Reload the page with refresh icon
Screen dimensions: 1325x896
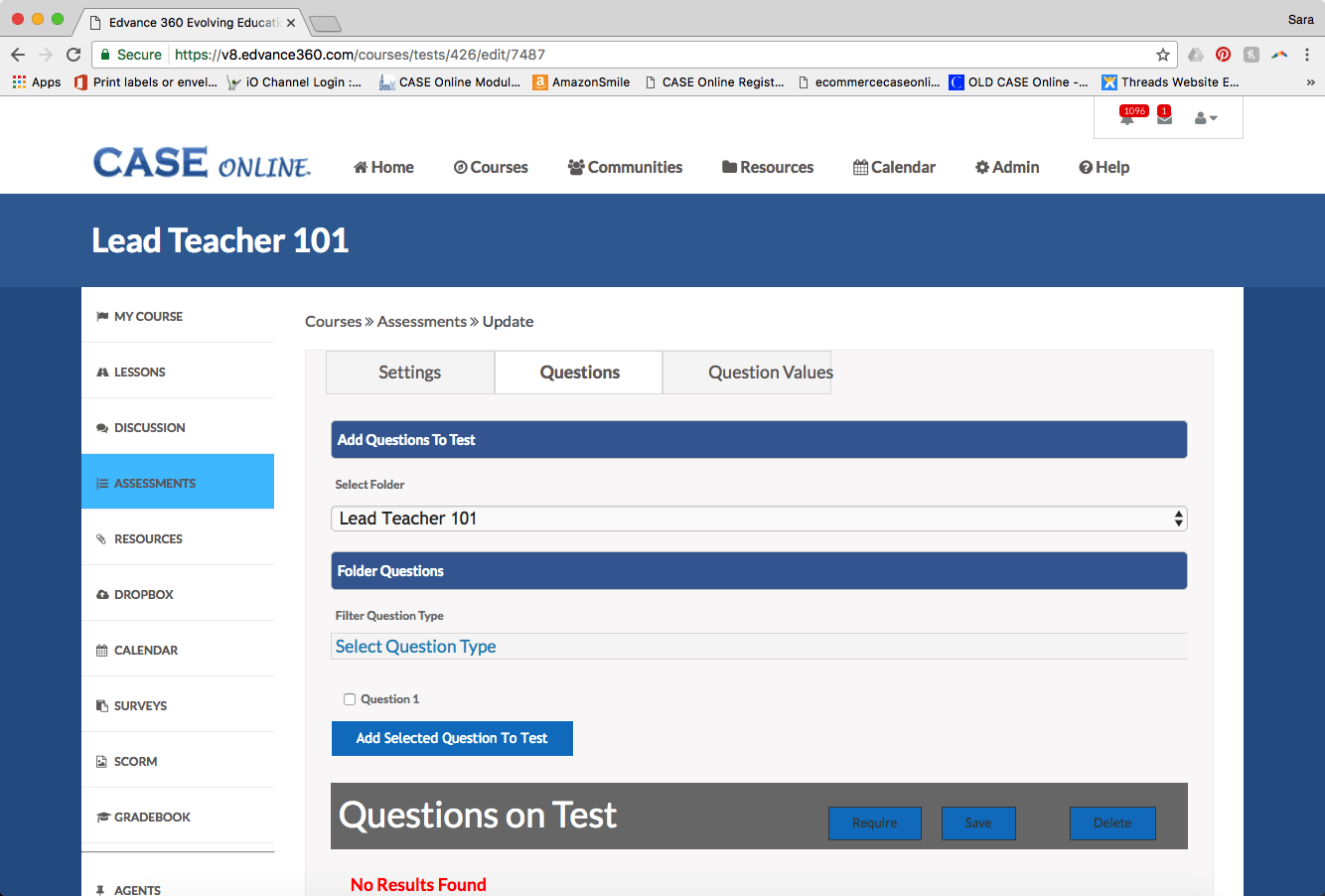coord(74,55)
